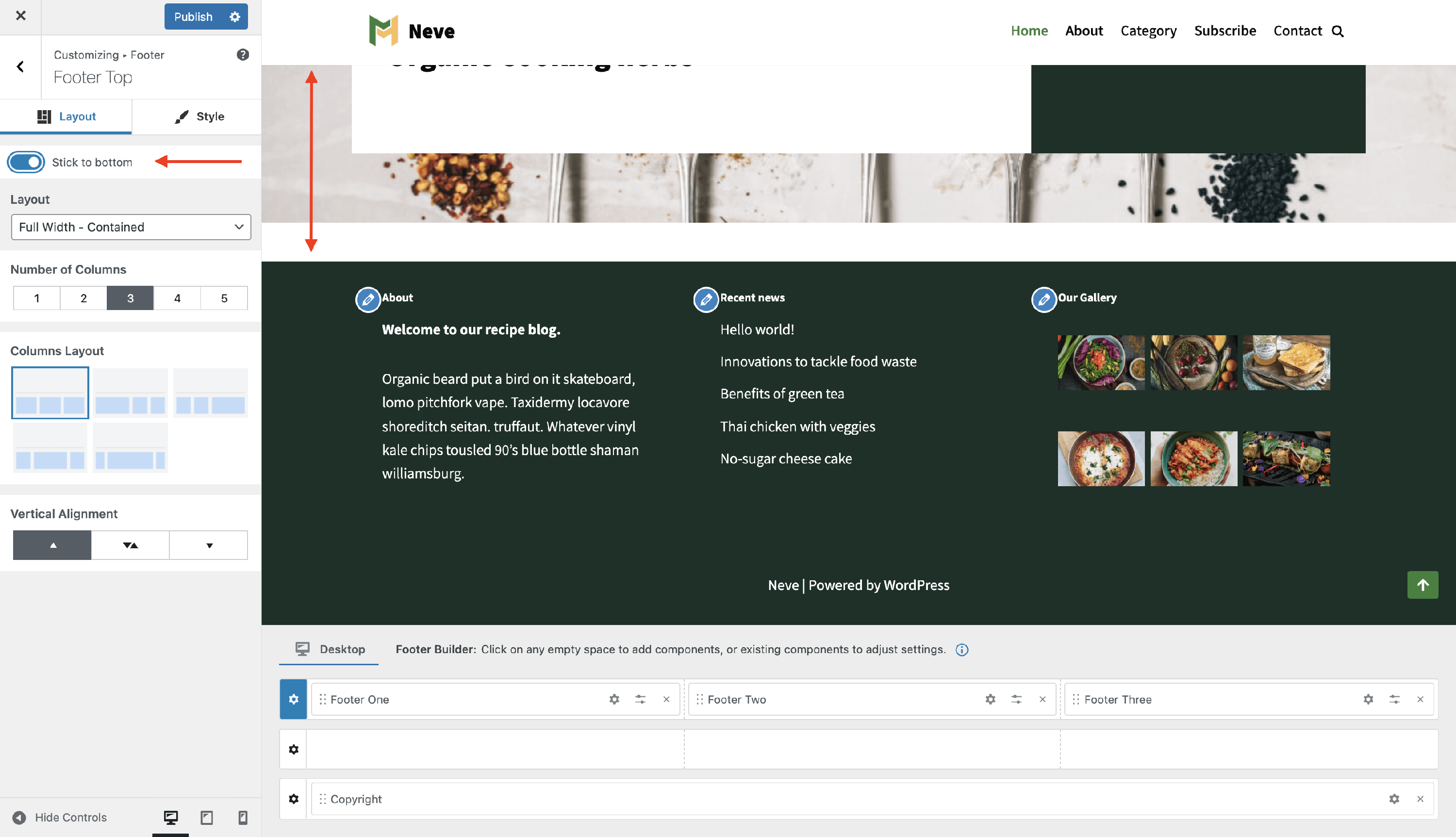Screen dimensions: 1456x837
Task: Open publish settings gear dropdown
Action: point(234,16)
